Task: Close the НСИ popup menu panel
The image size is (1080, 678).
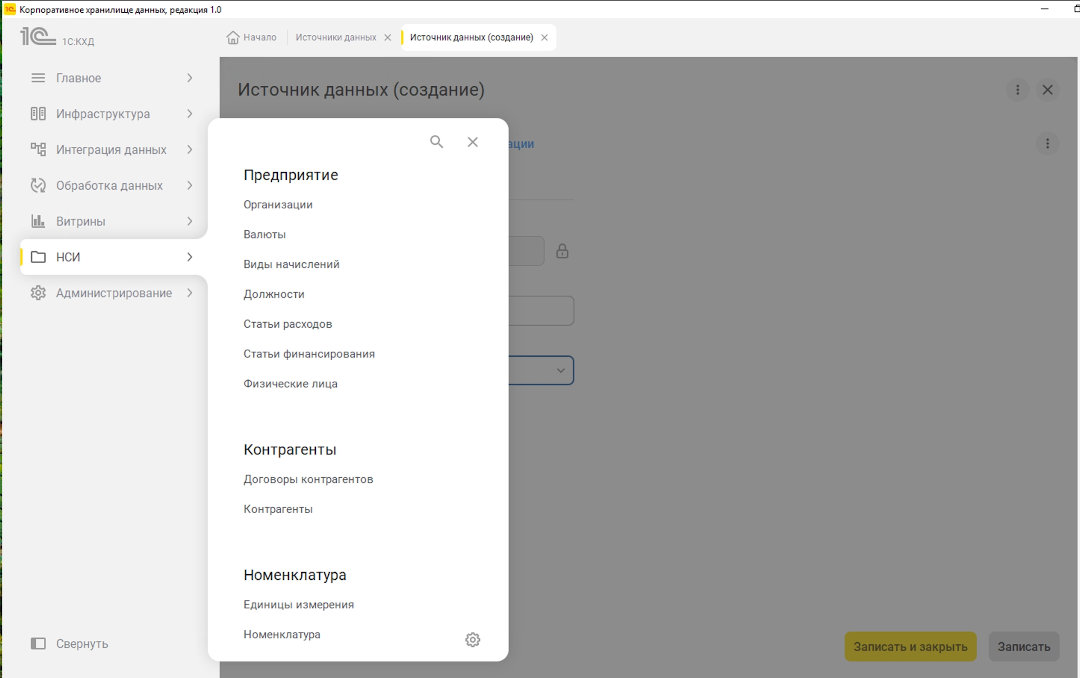Action: pyautogui.click(x=473, y=142)
